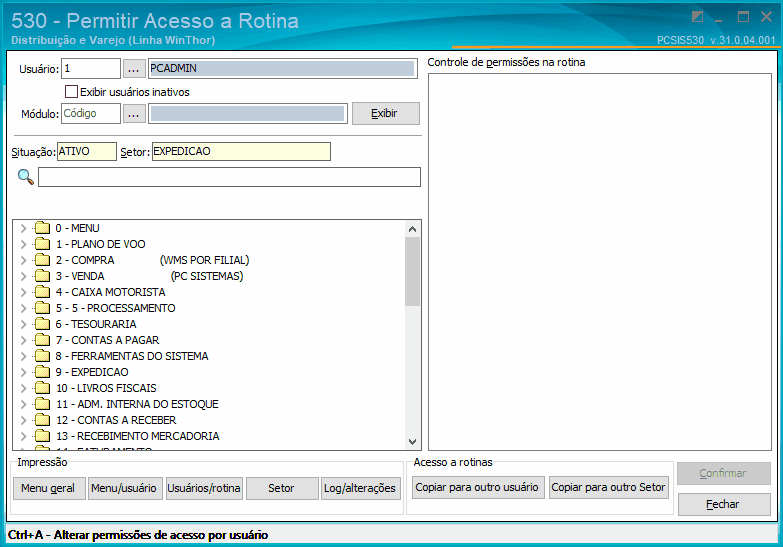Click the folder icon for 12 - CONTAS A RECEBER
The width and height of the screenshot is (783, 547).
[x=42, y=420]
